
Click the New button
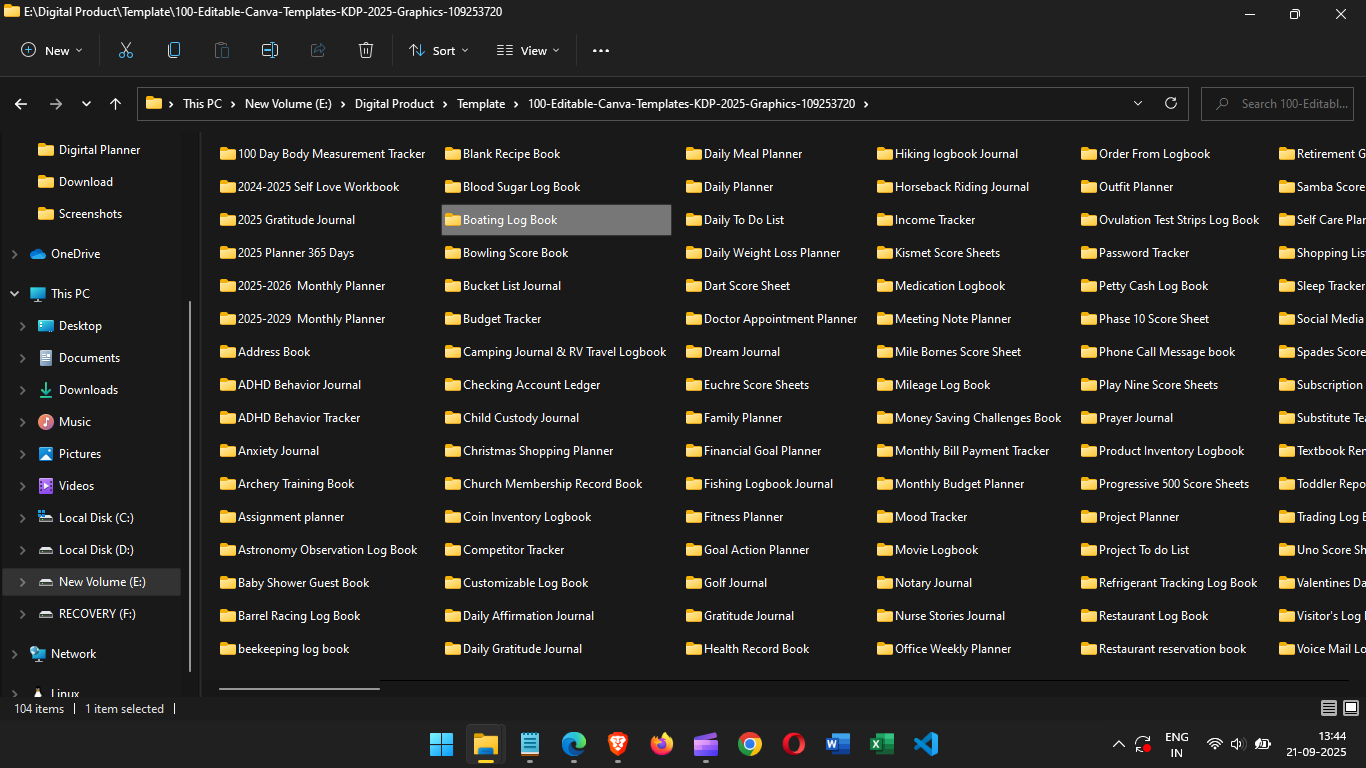(x=52, y=50)
